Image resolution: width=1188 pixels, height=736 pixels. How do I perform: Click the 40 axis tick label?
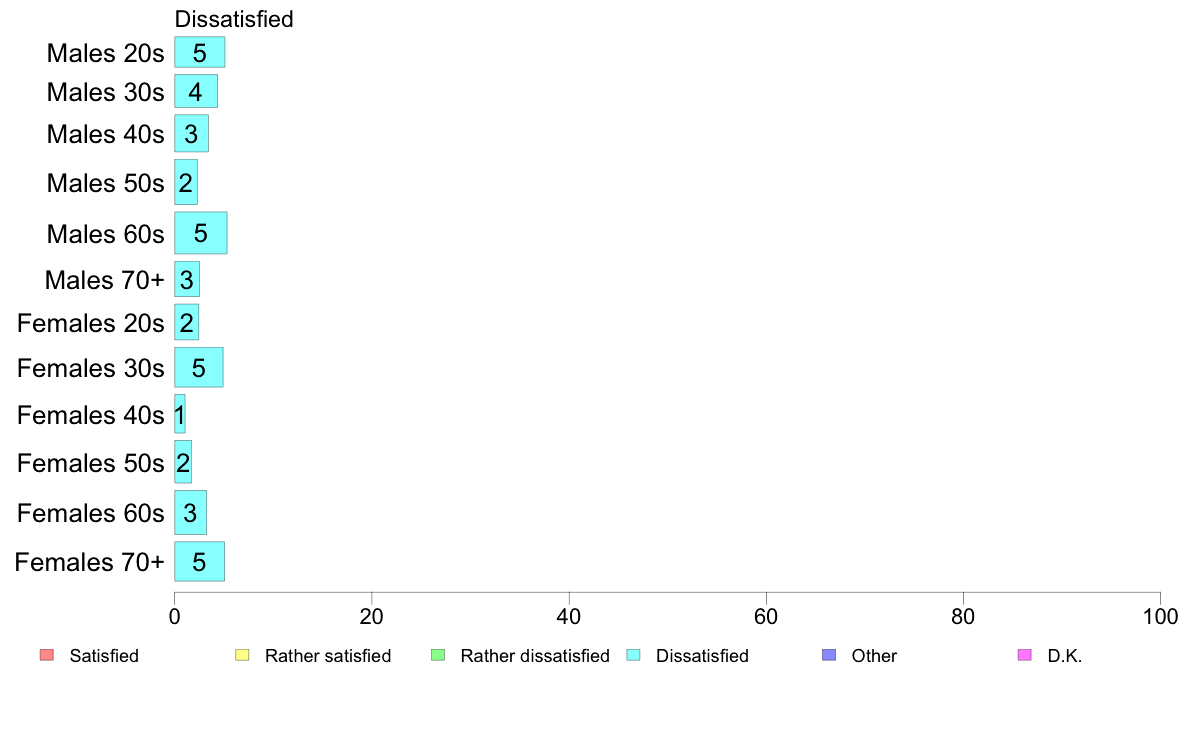(x=569, y=616)
